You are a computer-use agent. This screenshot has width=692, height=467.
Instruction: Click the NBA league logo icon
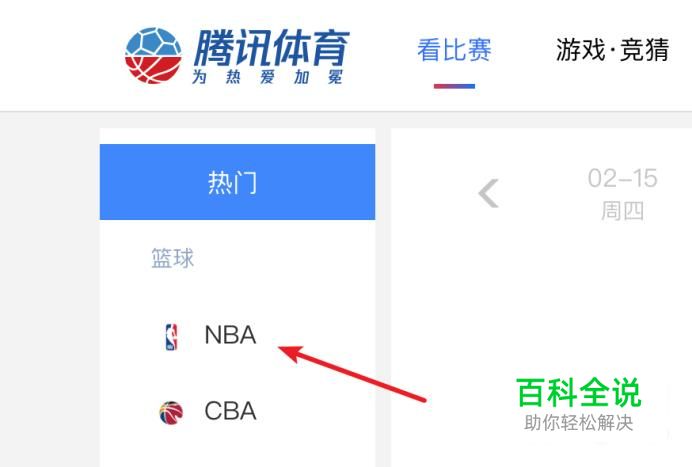tap(171, 337)
